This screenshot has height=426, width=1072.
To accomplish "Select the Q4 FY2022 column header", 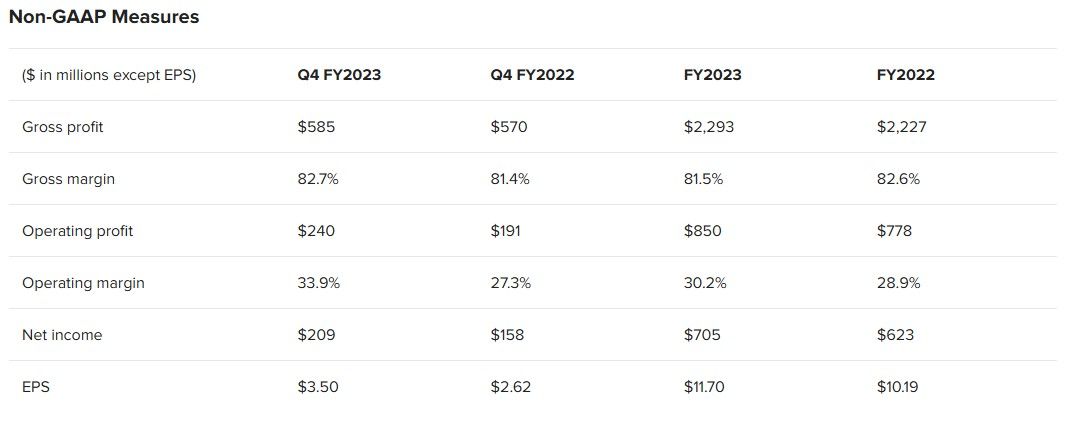I will (x=533, y=75).
